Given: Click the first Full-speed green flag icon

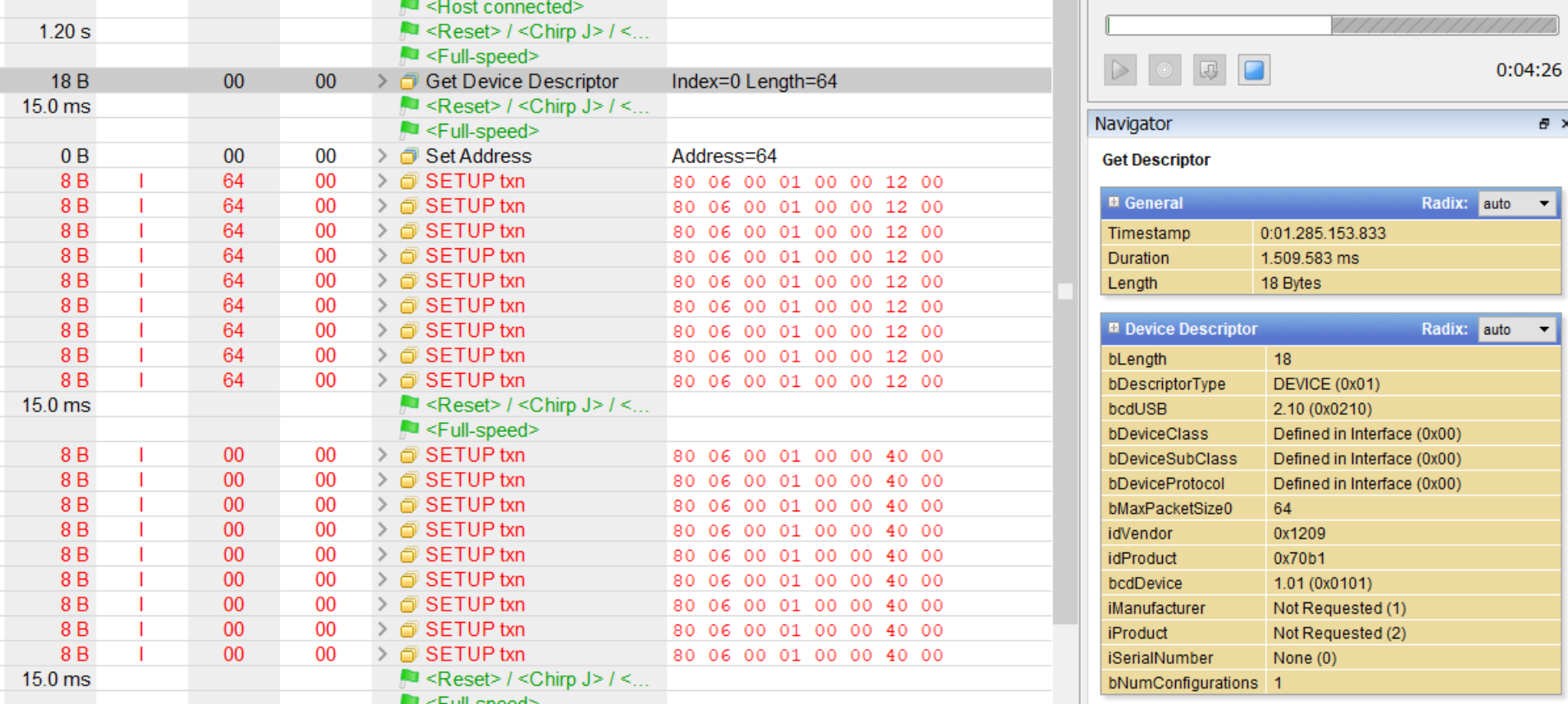Looking at the screenshot, I should 408,56.
